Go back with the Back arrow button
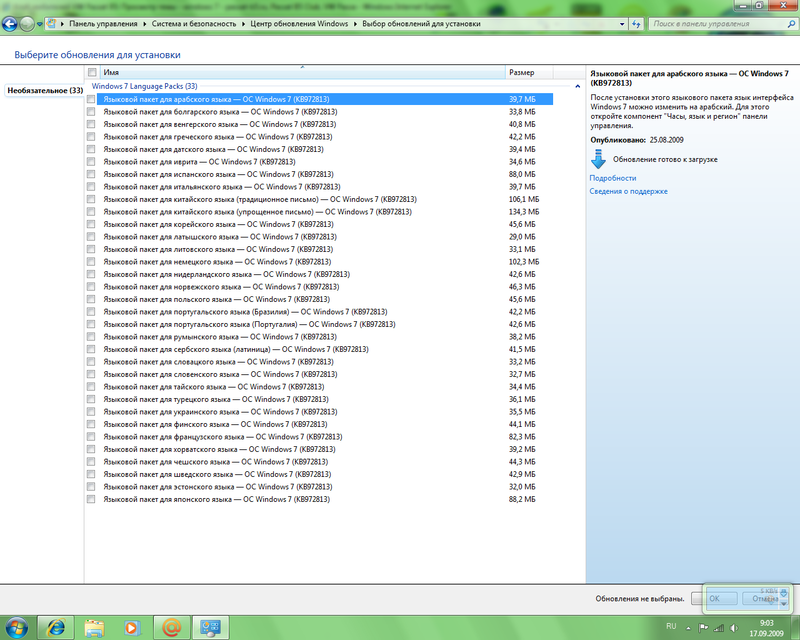 point(10,23)
